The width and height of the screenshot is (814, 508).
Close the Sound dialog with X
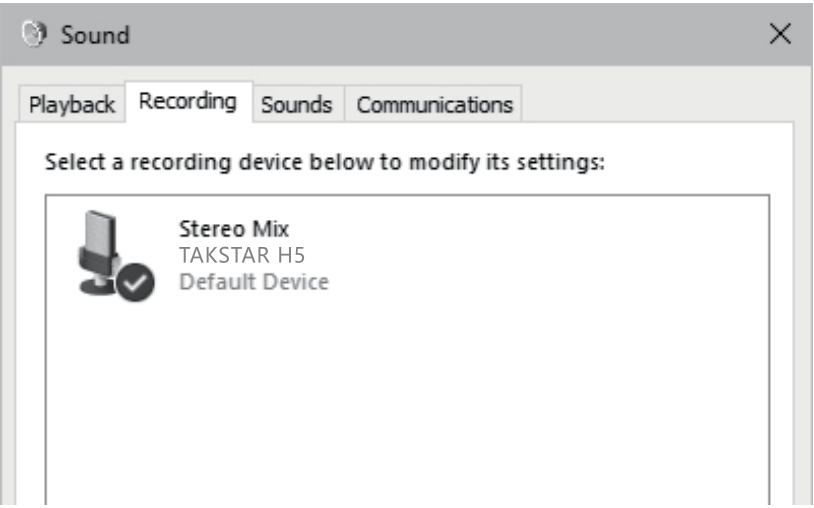point(780,35)
